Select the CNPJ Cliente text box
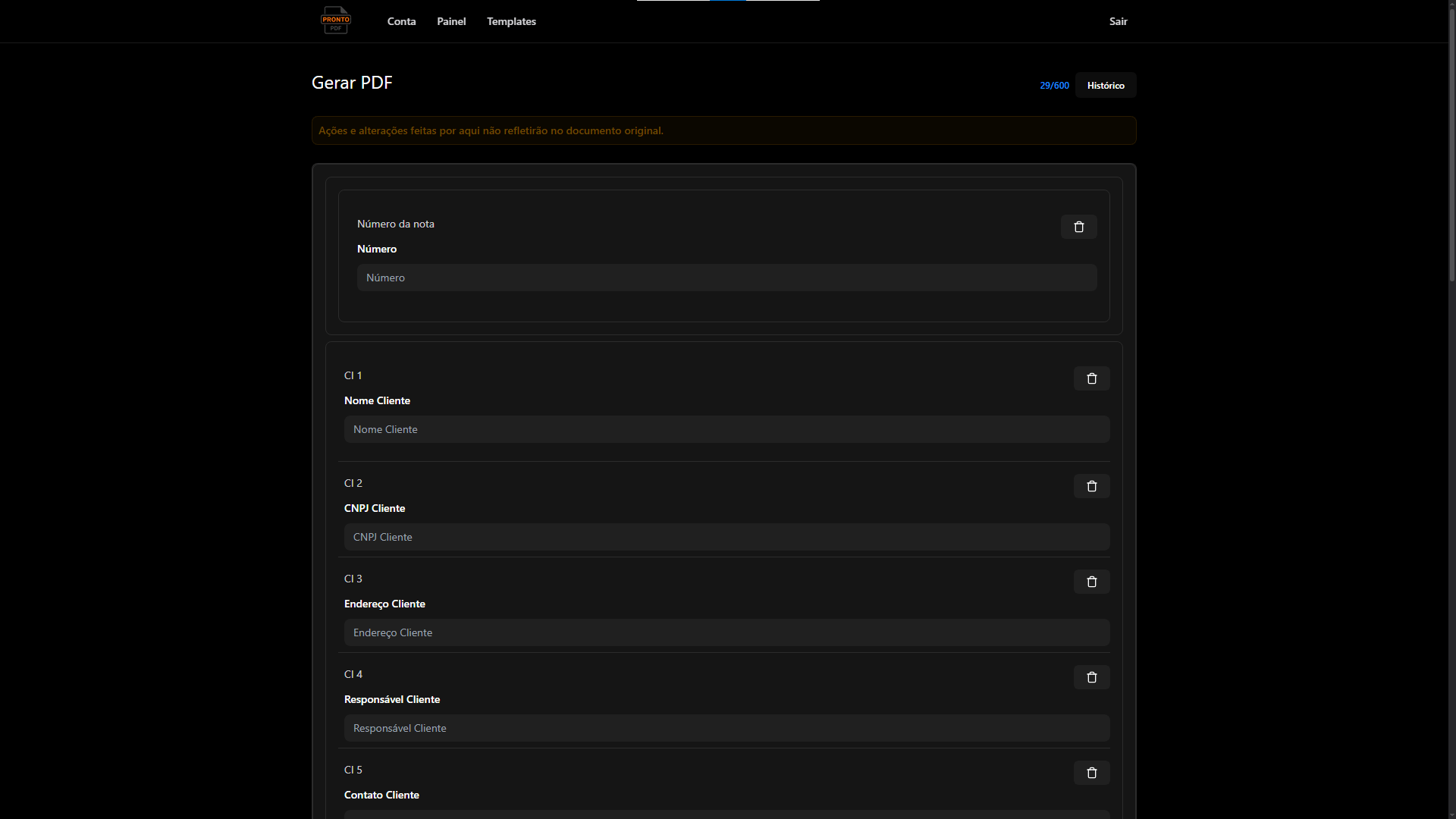 point(726,537)
